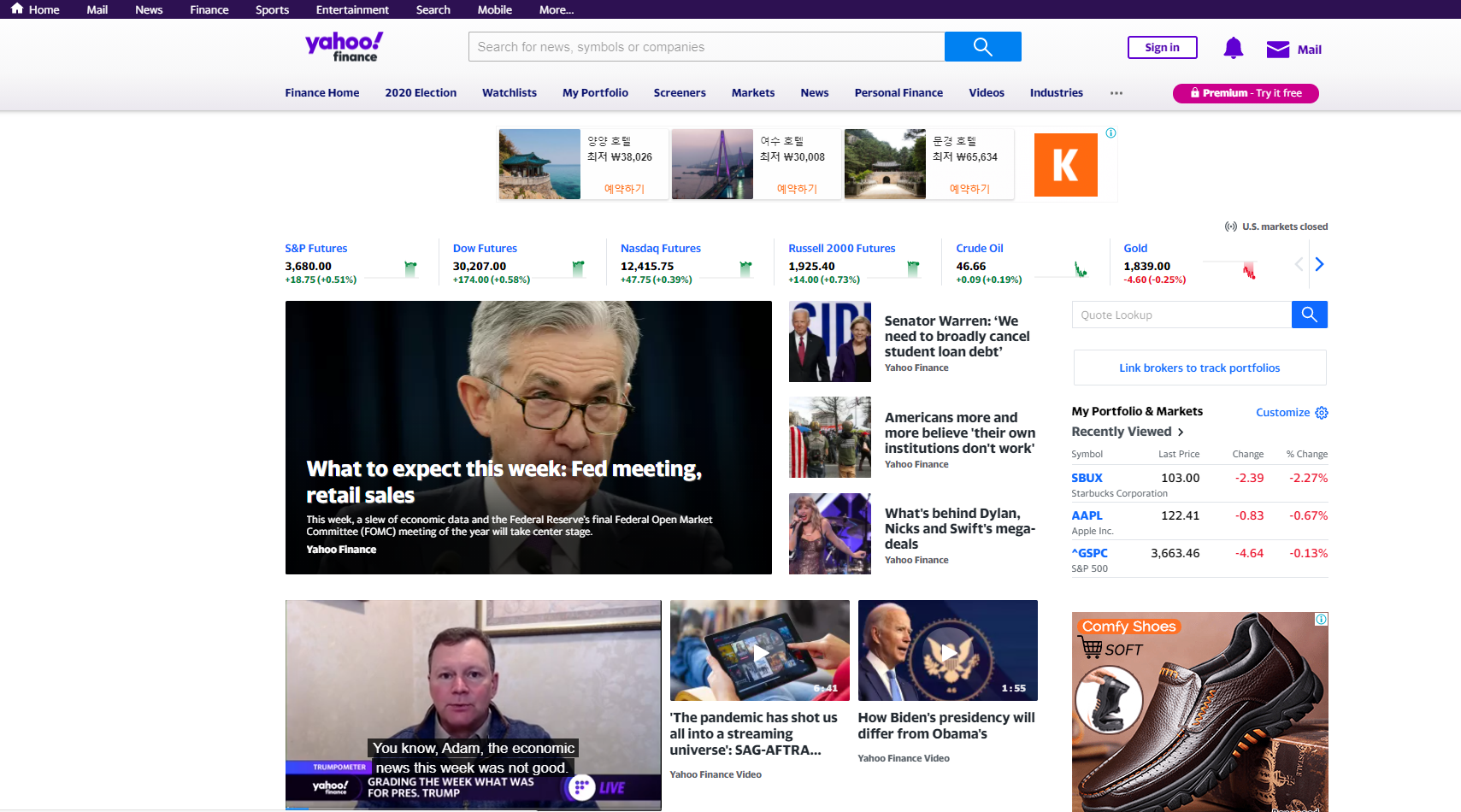Screen dimensions: 1461x812
Task: Open the Americans institutions don't work article
Action: click(960, 432)
